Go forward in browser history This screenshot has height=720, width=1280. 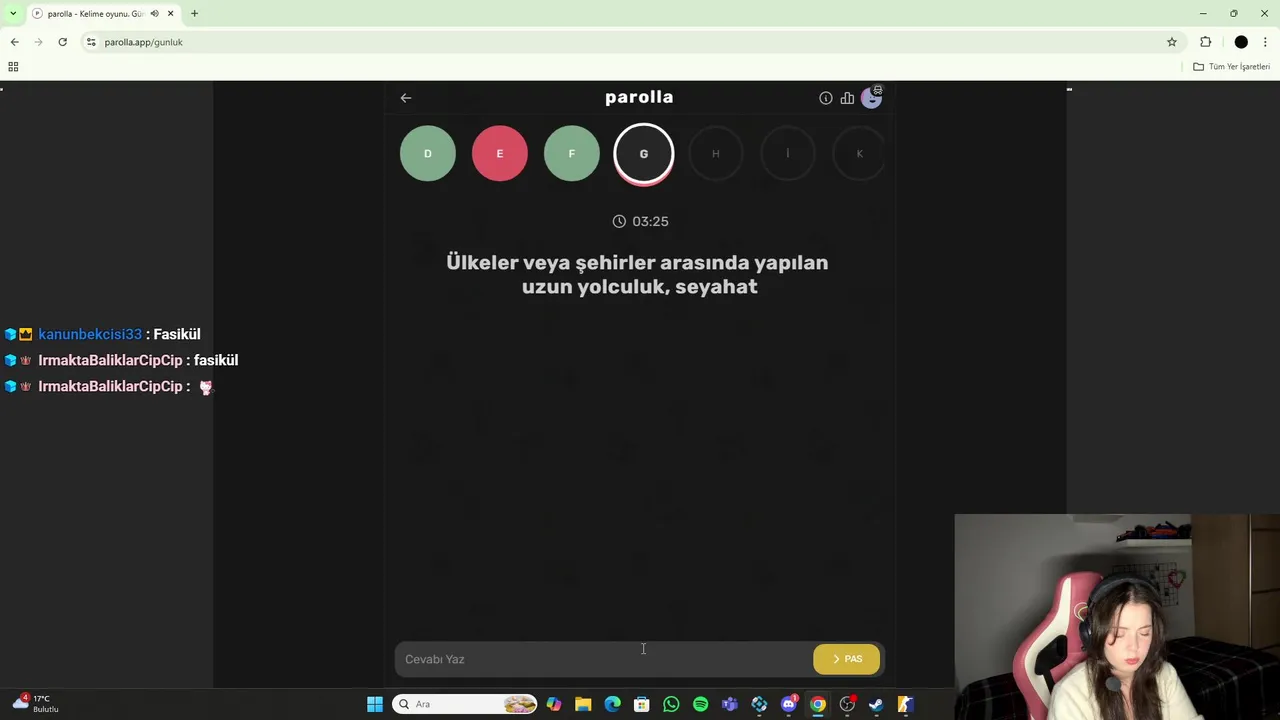(39, 42)
